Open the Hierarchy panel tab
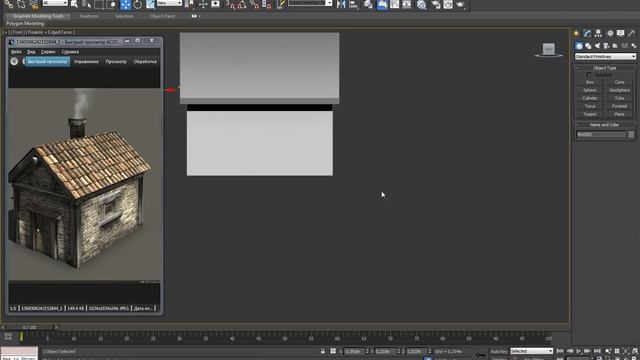640x360 pixels. point(598,33)
